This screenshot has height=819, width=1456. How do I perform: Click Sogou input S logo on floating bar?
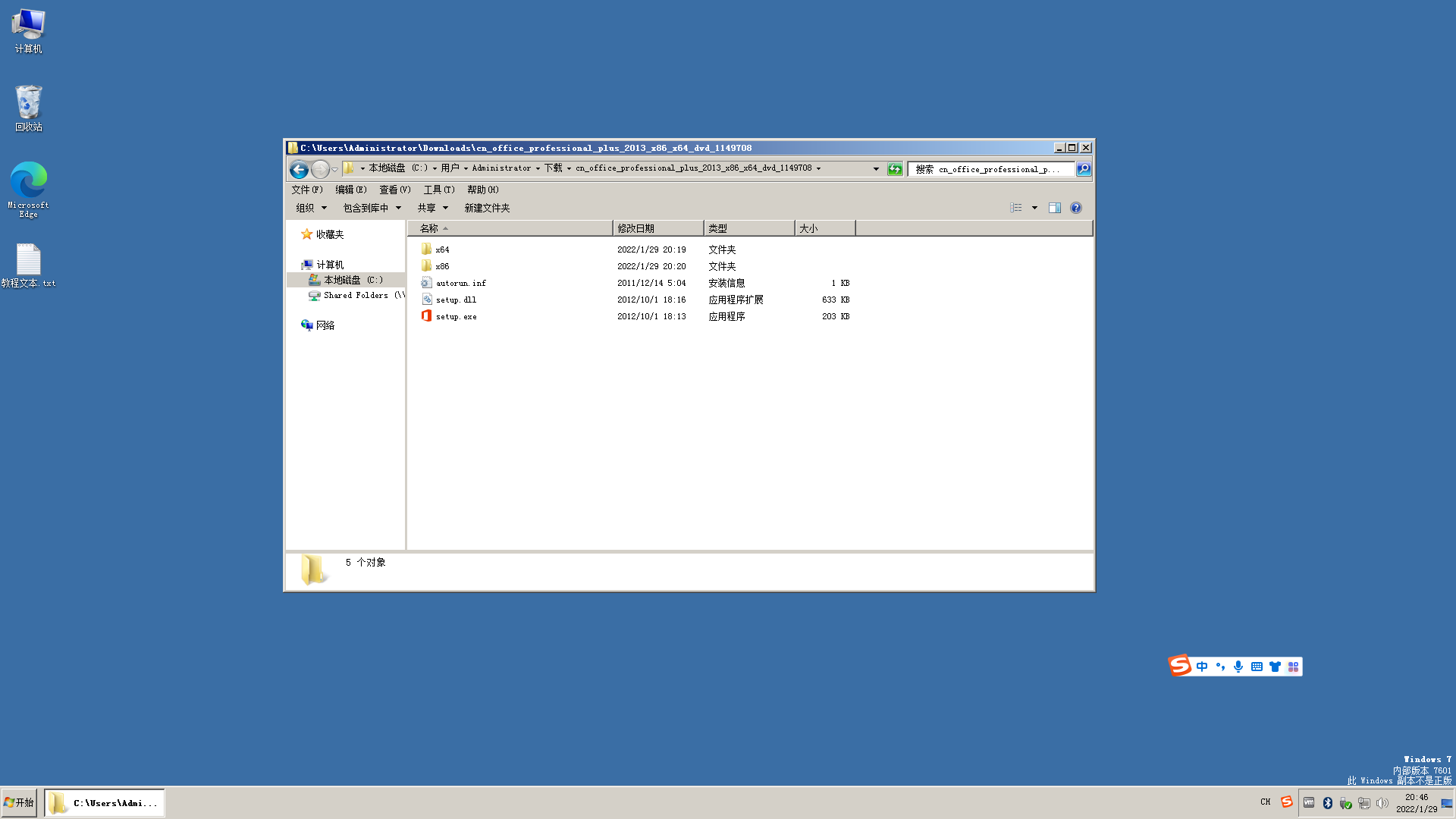[1180, 666]
